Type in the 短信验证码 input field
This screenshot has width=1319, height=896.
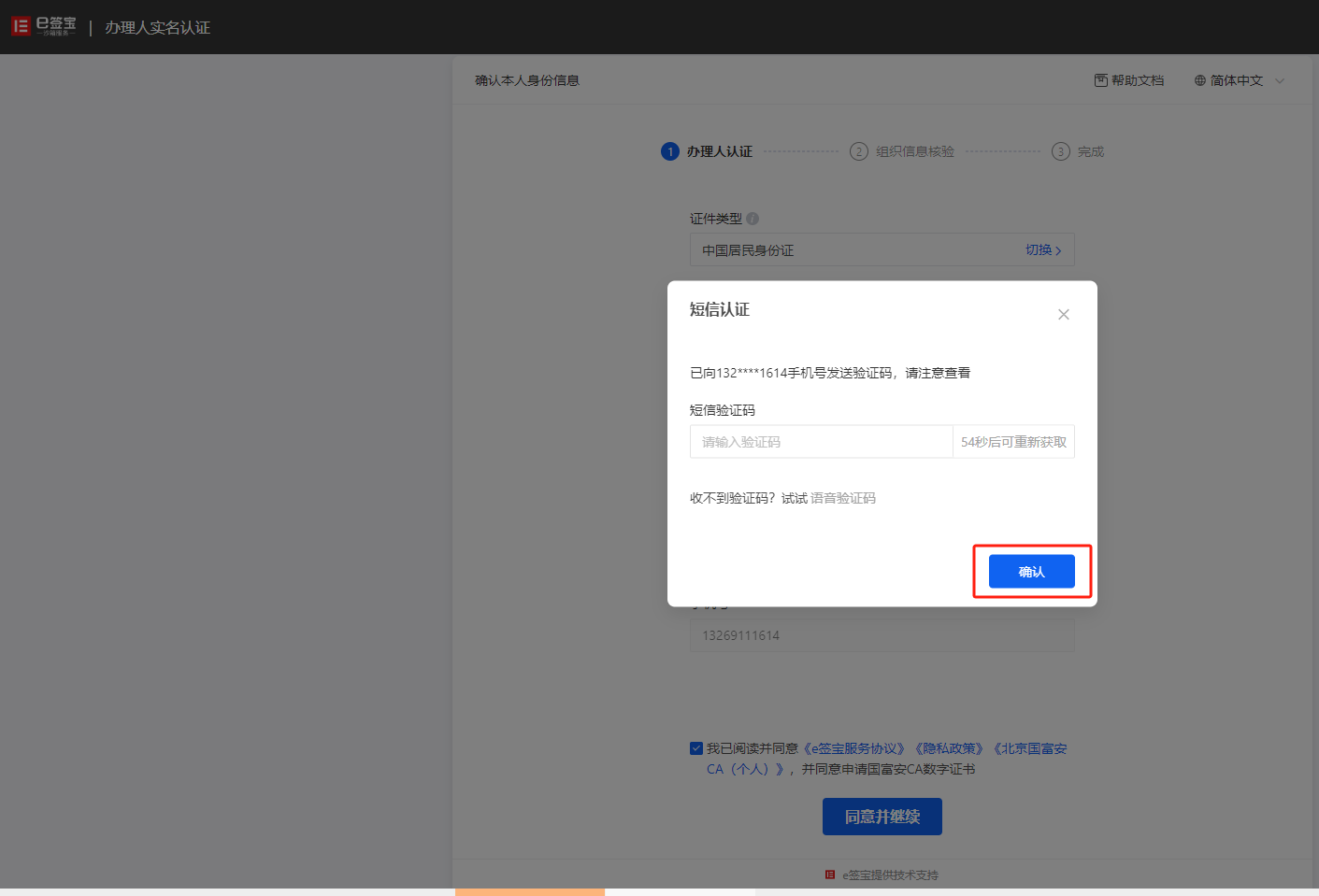click(820, 442)
